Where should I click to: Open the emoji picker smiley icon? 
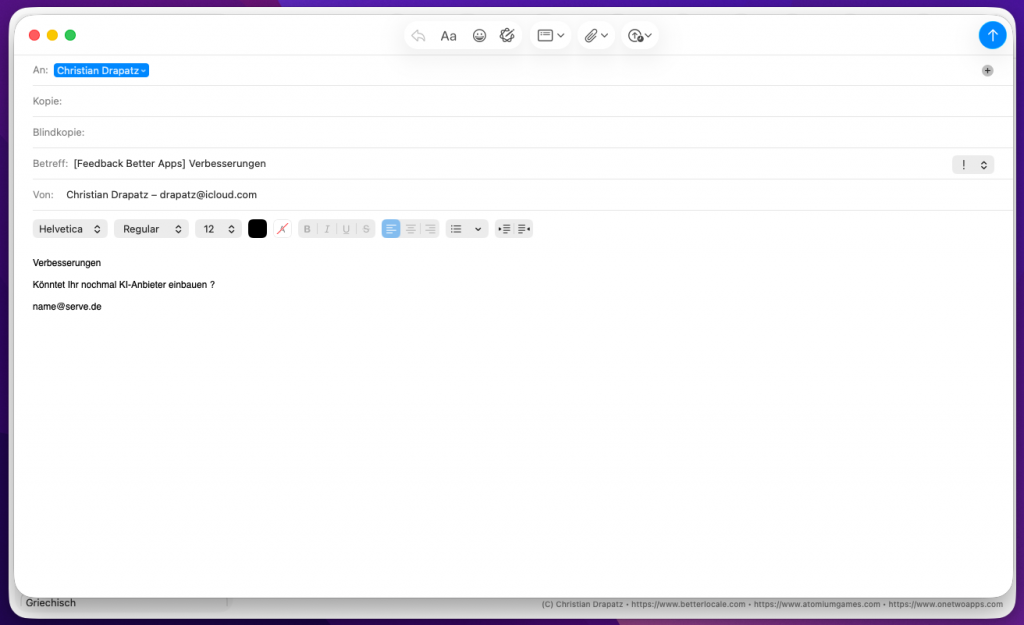(x=479, y=36)
